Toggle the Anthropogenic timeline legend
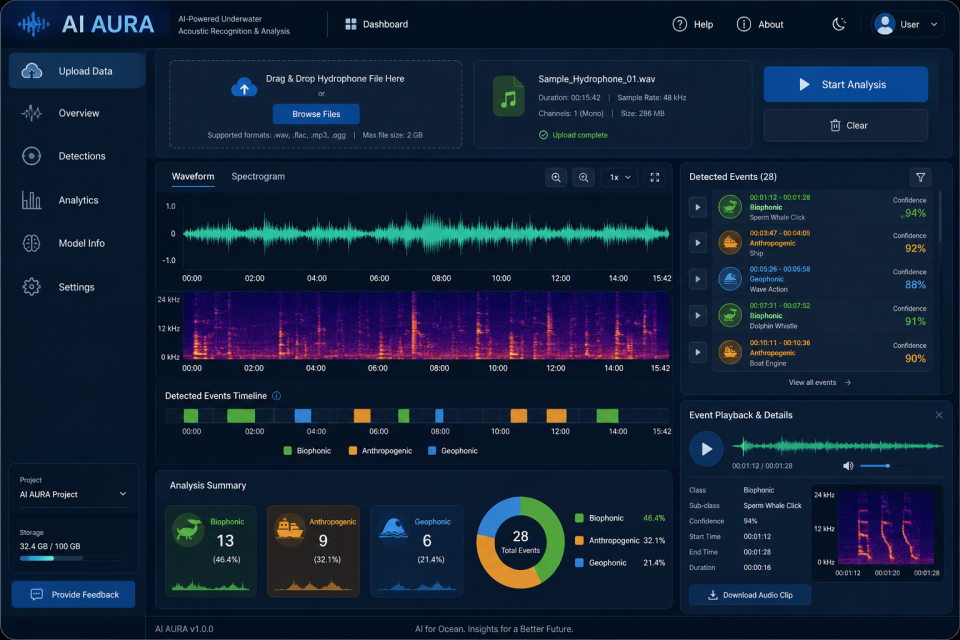Screen dimensions: 960x640 pyautogui.click(x=380, y=451)
